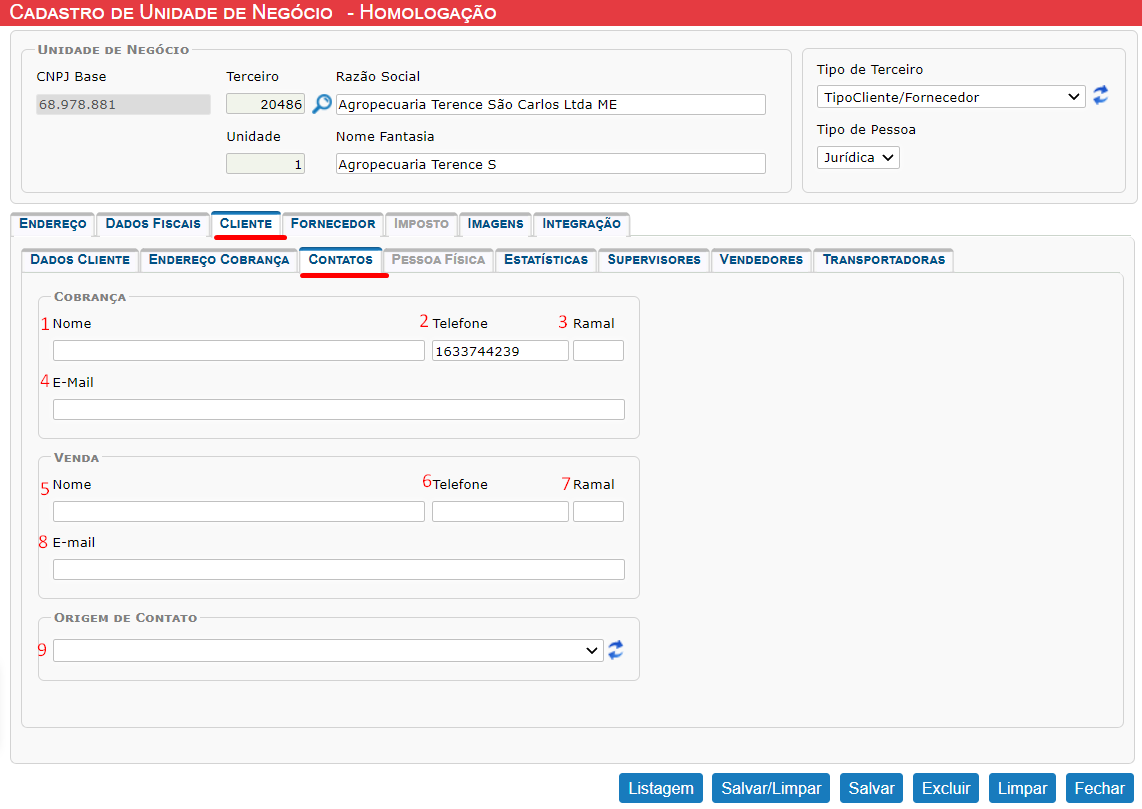
Task: Click the Salvar/Limpar button
Action: point(771,788)
